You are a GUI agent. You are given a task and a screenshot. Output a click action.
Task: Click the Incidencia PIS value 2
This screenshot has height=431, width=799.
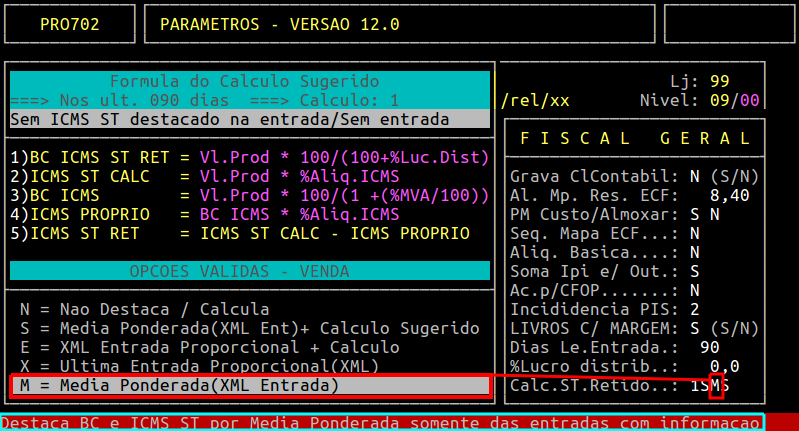click(695, 310)
